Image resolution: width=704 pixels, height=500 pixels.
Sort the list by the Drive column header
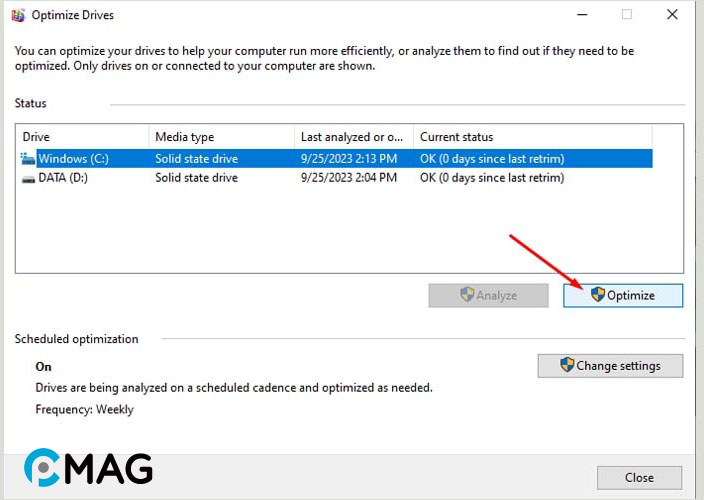point(82,137)
